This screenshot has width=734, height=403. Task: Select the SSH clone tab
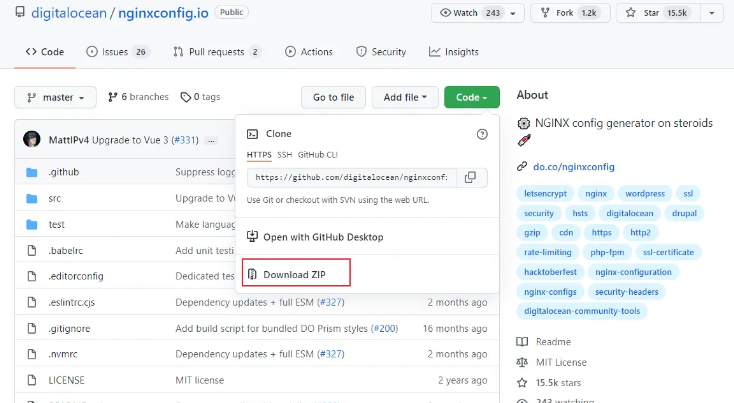click(x=285, y=155)
